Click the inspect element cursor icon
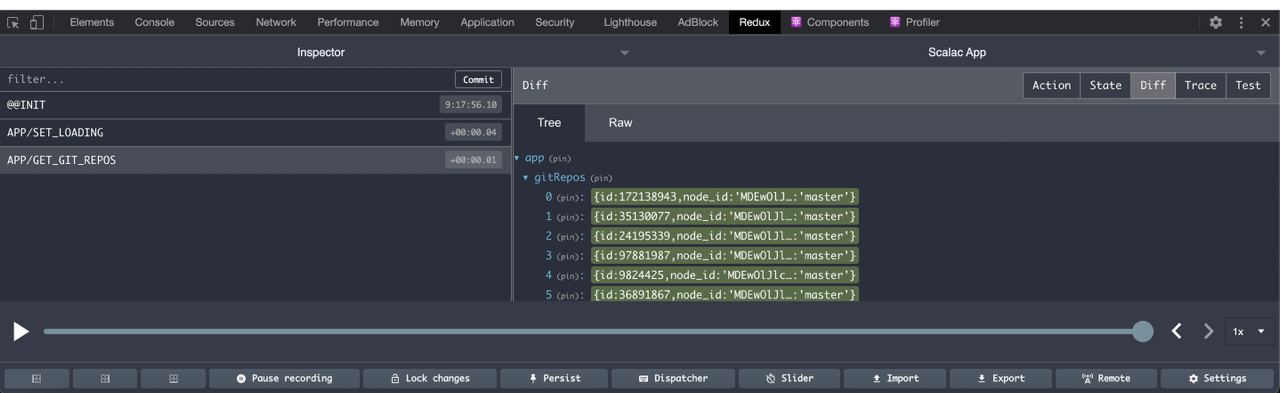The width and height of the screenshot is (1280, 393). point(14,22)
